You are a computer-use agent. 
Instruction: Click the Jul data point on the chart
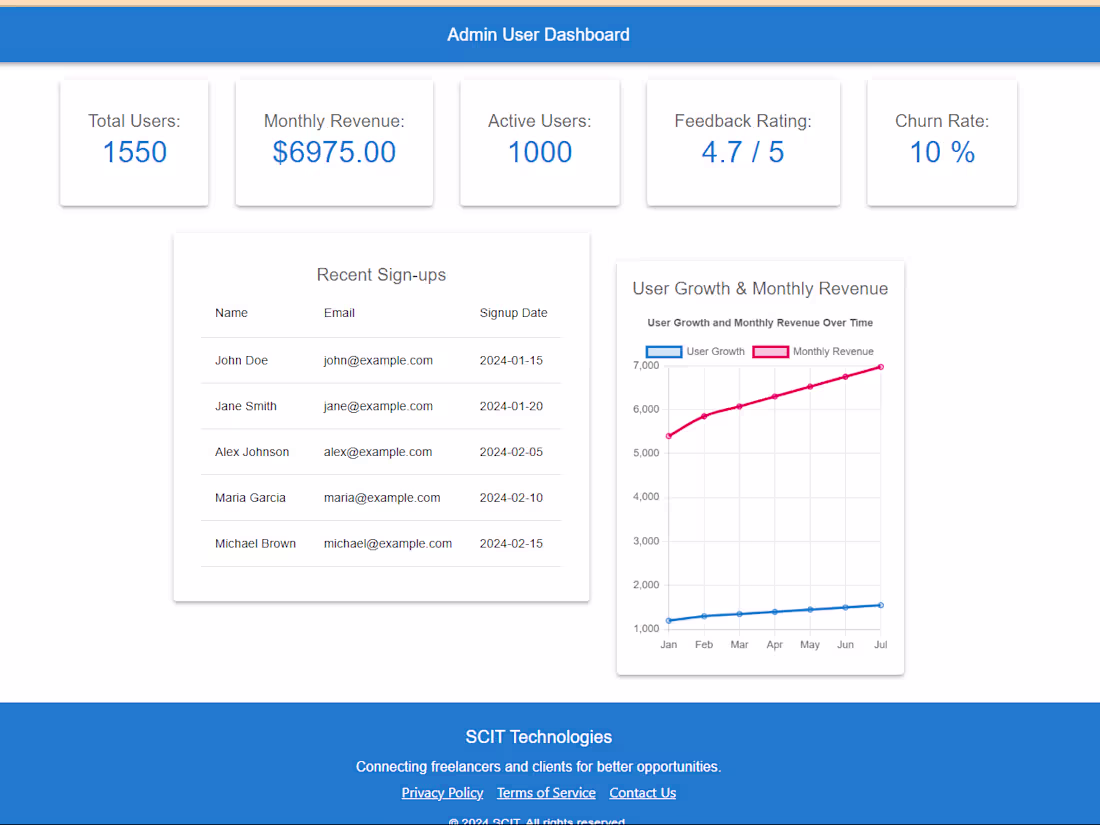pyautogui.click(x=880, y=367)
